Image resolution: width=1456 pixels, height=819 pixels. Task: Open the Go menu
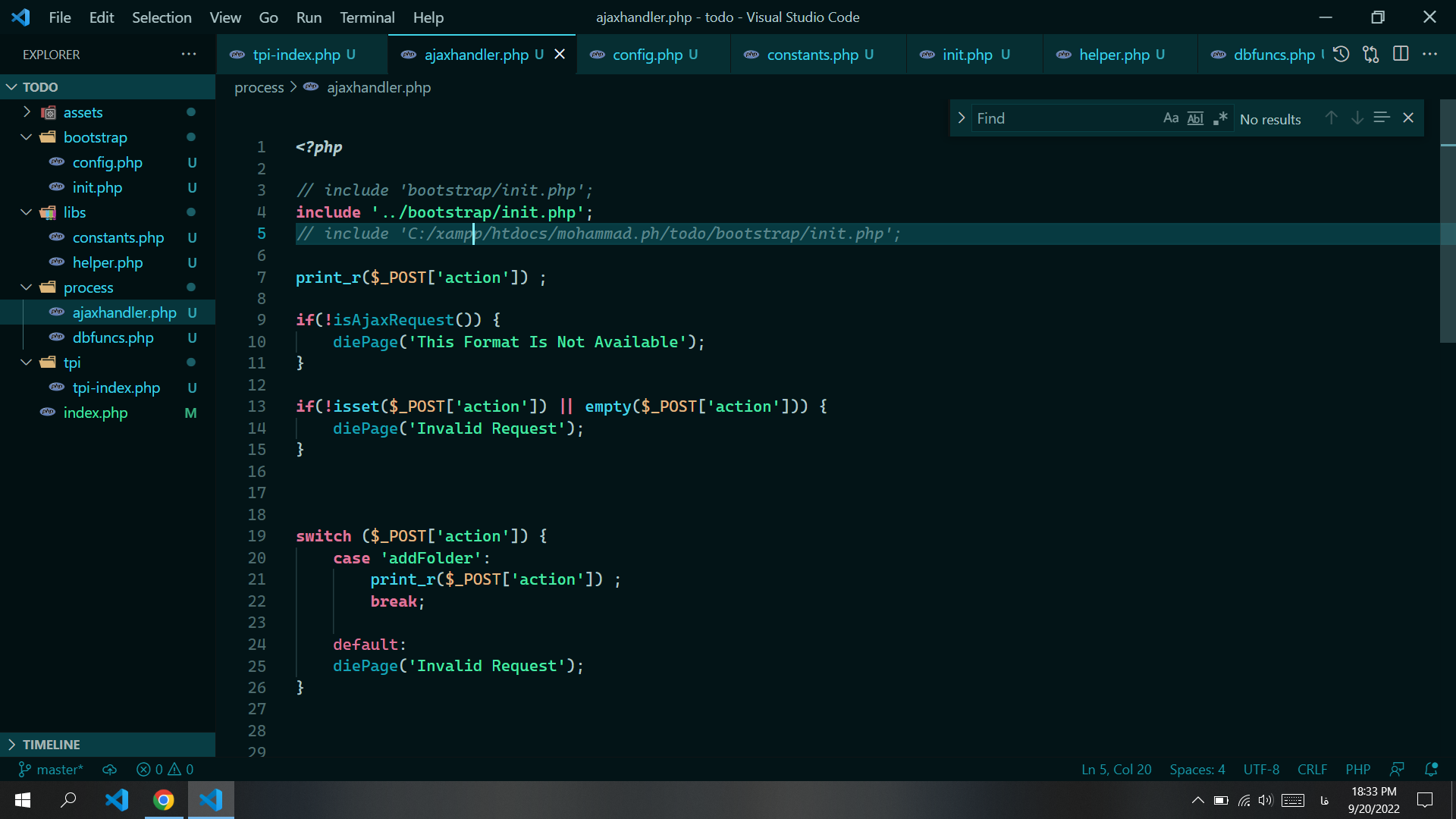[268, 17]
